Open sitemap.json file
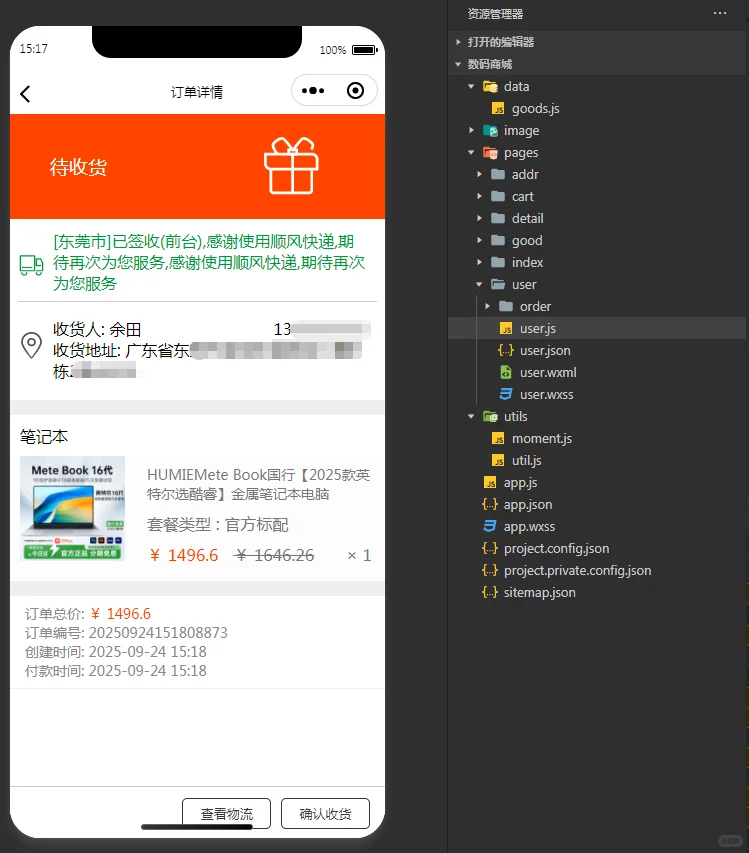Screen dimensions: 749x853 pyautogui.click(x=539, y=592)
